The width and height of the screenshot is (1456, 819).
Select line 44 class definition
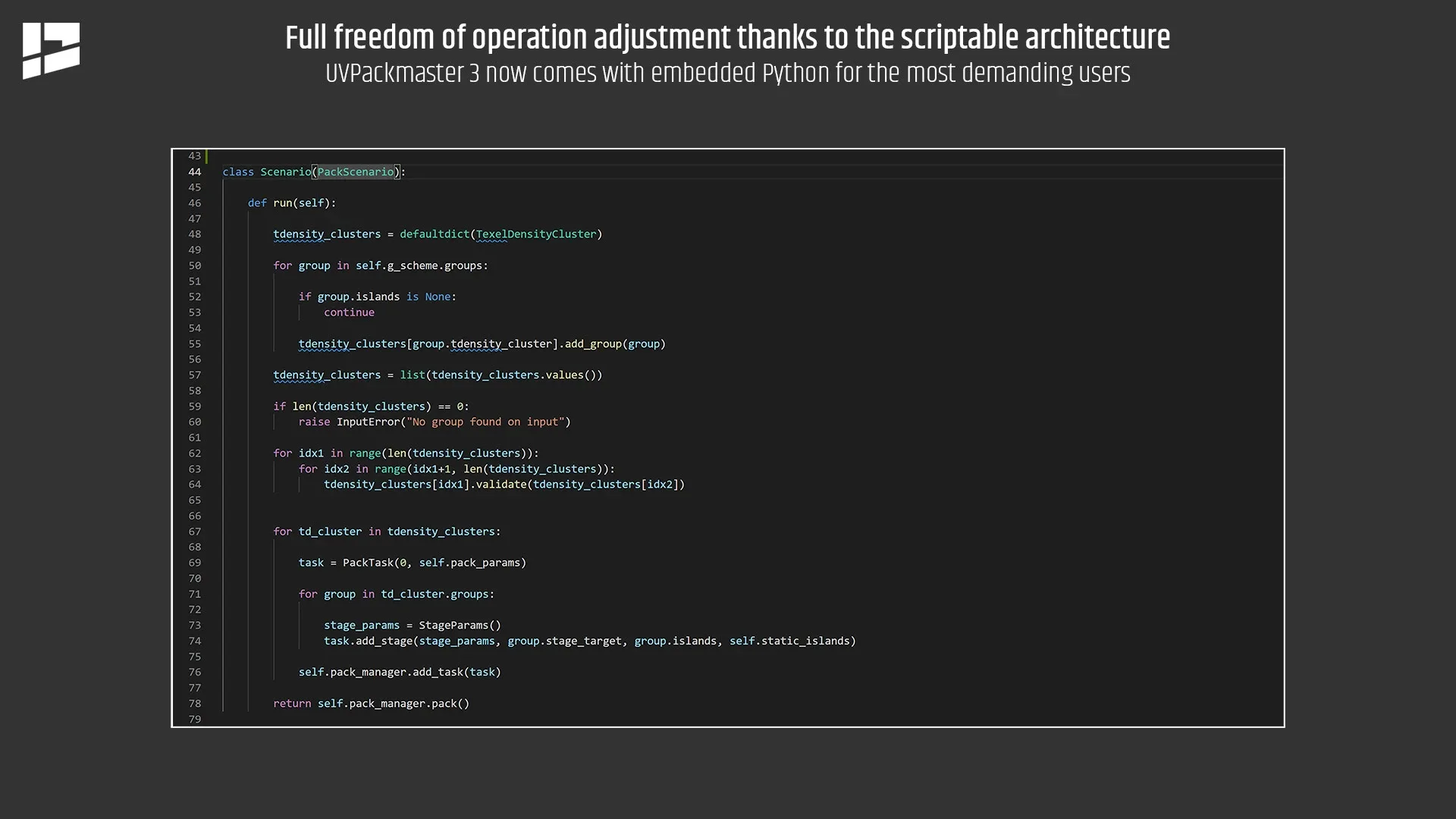[x=313, y=172]
